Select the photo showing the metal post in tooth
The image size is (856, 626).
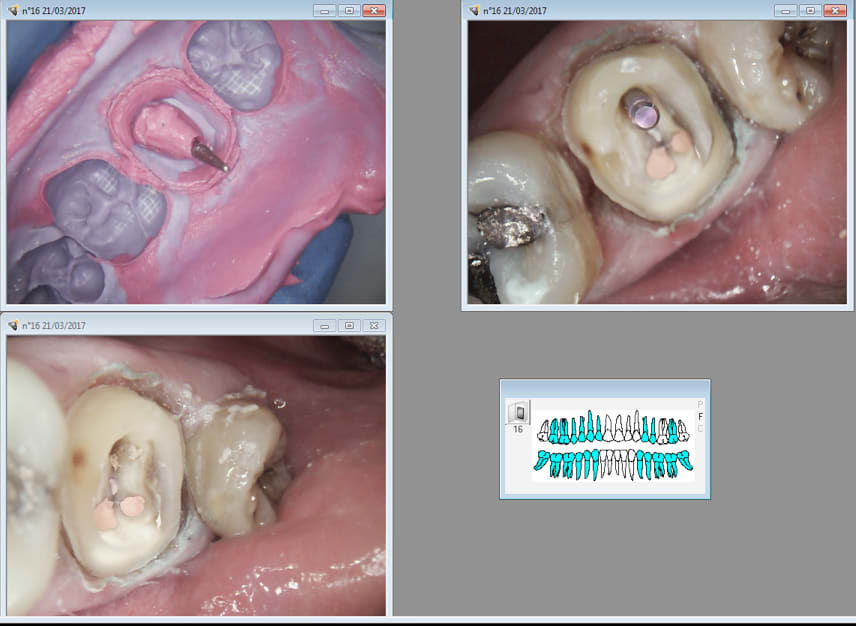656,160
